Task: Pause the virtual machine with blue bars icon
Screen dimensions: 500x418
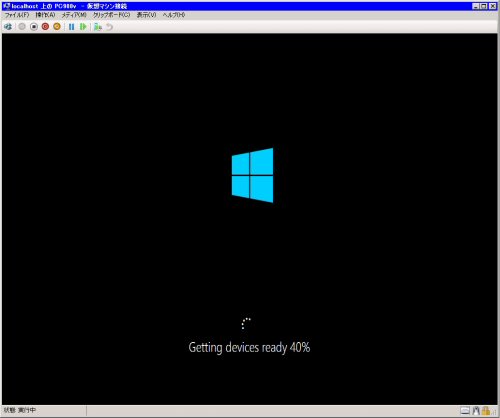Action: 71,27
